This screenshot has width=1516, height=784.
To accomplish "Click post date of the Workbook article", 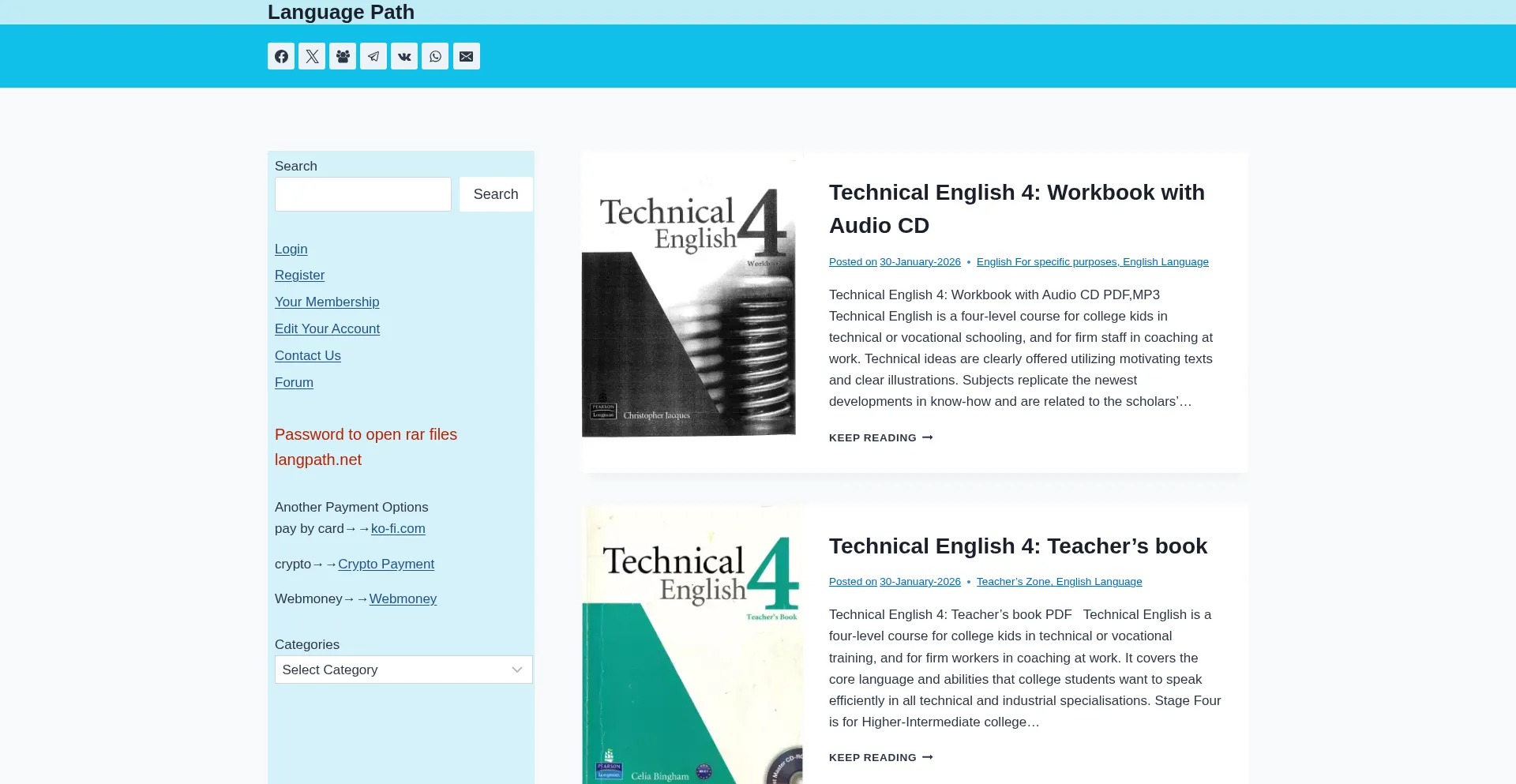I will point(920,262).
